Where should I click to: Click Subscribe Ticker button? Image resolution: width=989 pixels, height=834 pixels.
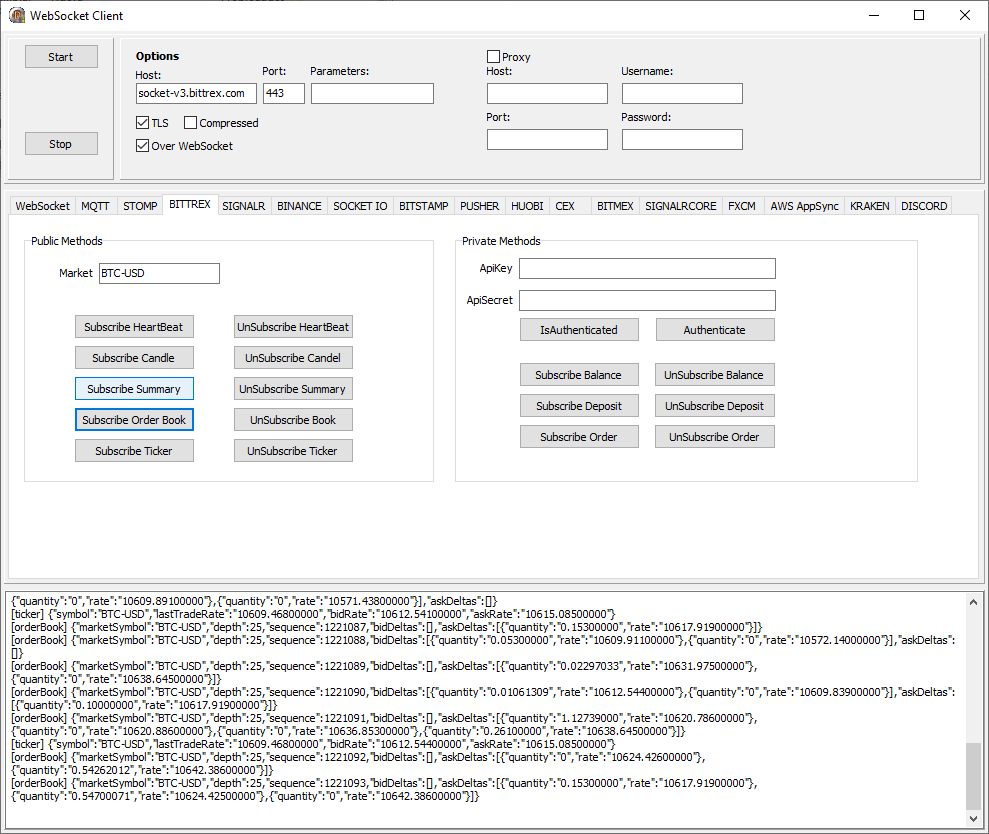pos(134,450)
